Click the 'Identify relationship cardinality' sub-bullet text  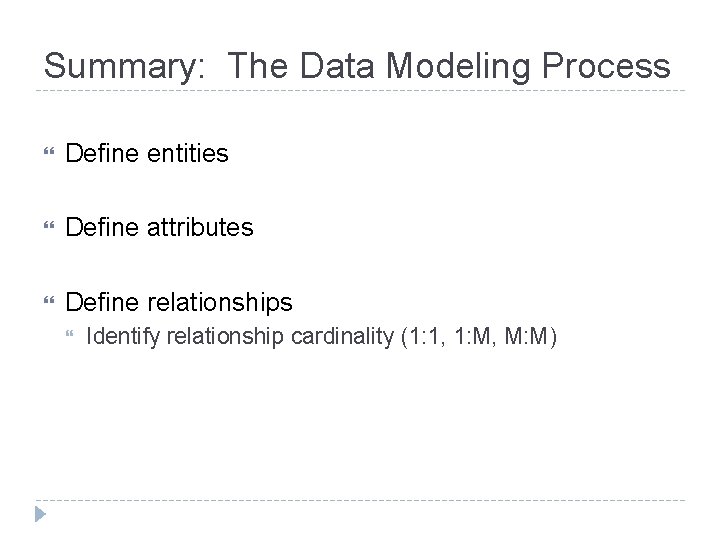[x=240, y=337]
